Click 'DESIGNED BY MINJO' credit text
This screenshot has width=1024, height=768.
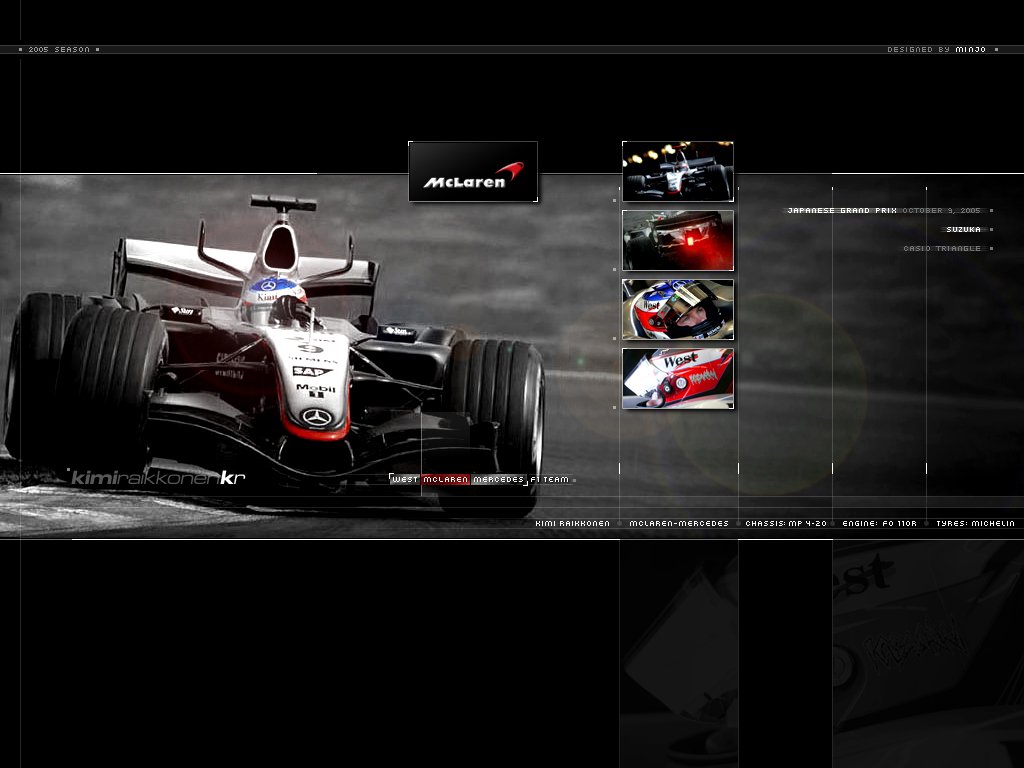pos(936,50)
